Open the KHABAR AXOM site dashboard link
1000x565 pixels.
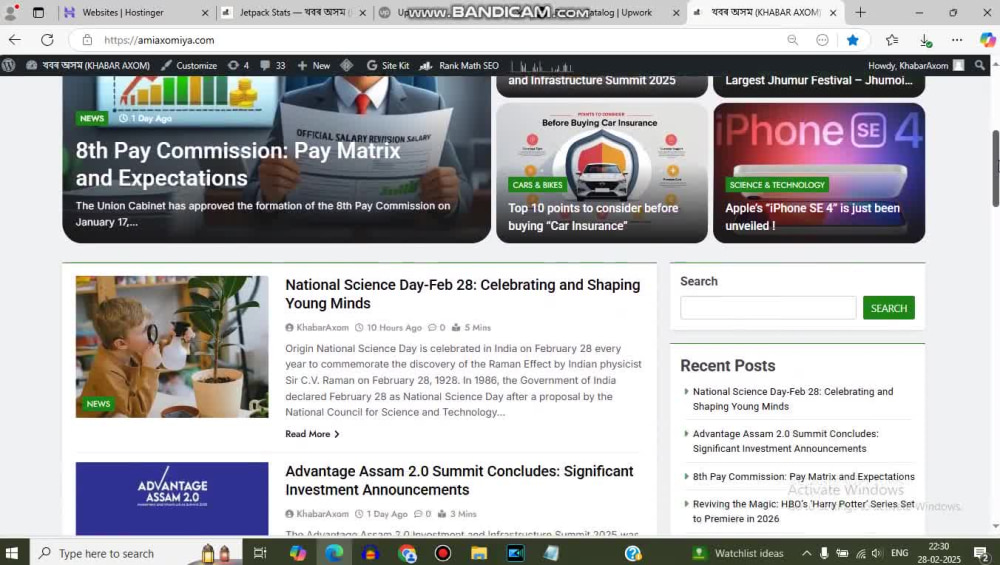pyautogui.click(x=88, y=65)
